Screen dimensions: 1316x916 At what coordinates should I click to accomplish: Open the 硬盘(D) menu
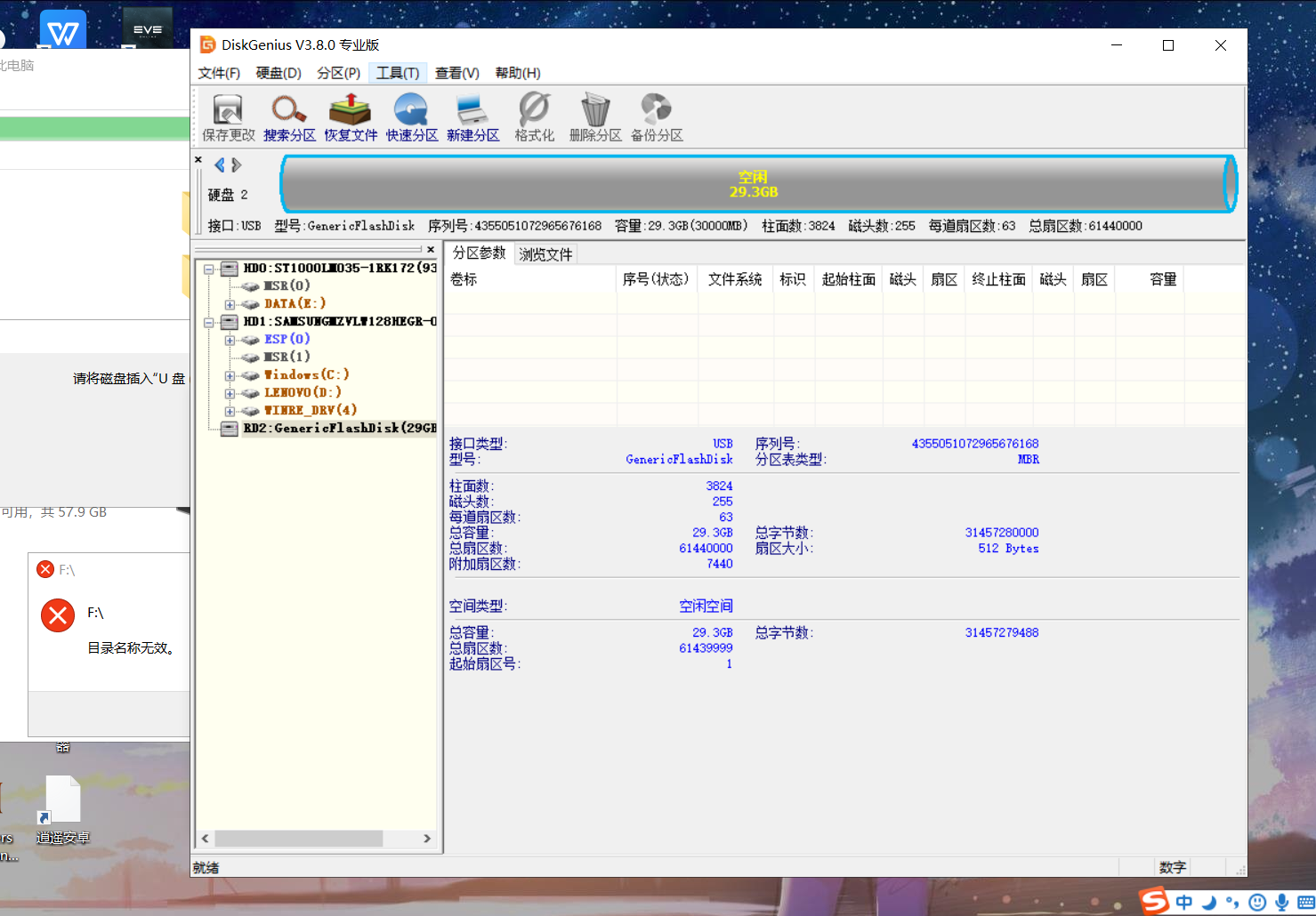click(279, 73)
